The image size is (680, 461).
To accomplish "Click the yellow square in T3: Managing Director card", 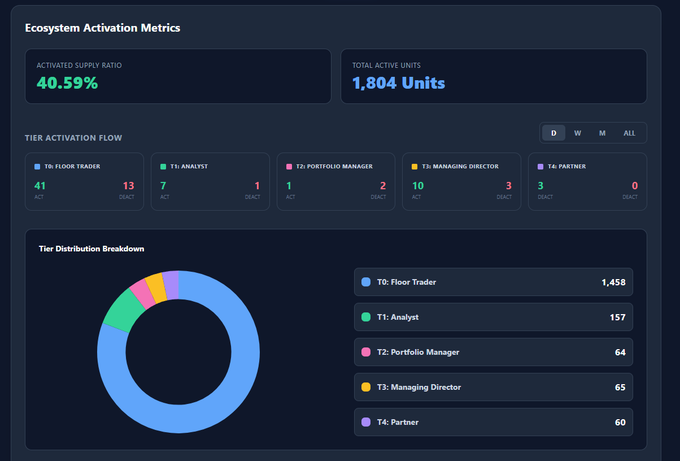I will tap(415, 167).
